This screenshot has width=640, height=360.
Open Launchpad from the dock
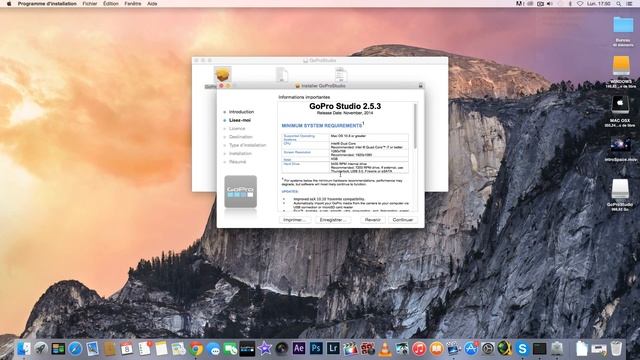(x=41, y=348)
